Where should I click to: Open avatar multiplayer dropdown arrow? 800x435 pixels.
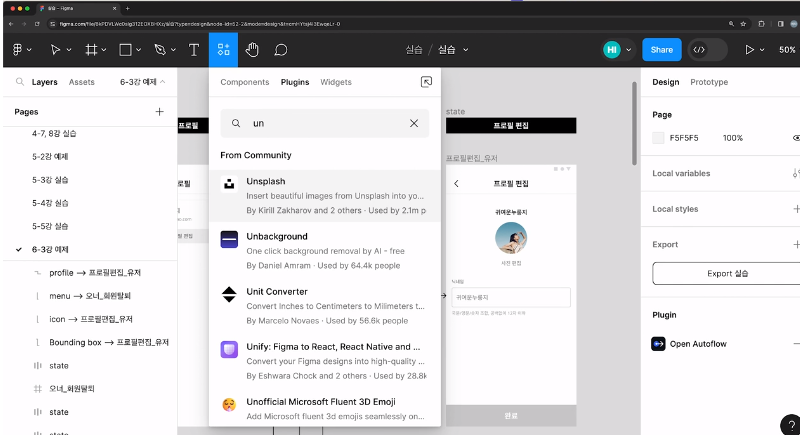[x=629, y=50]
